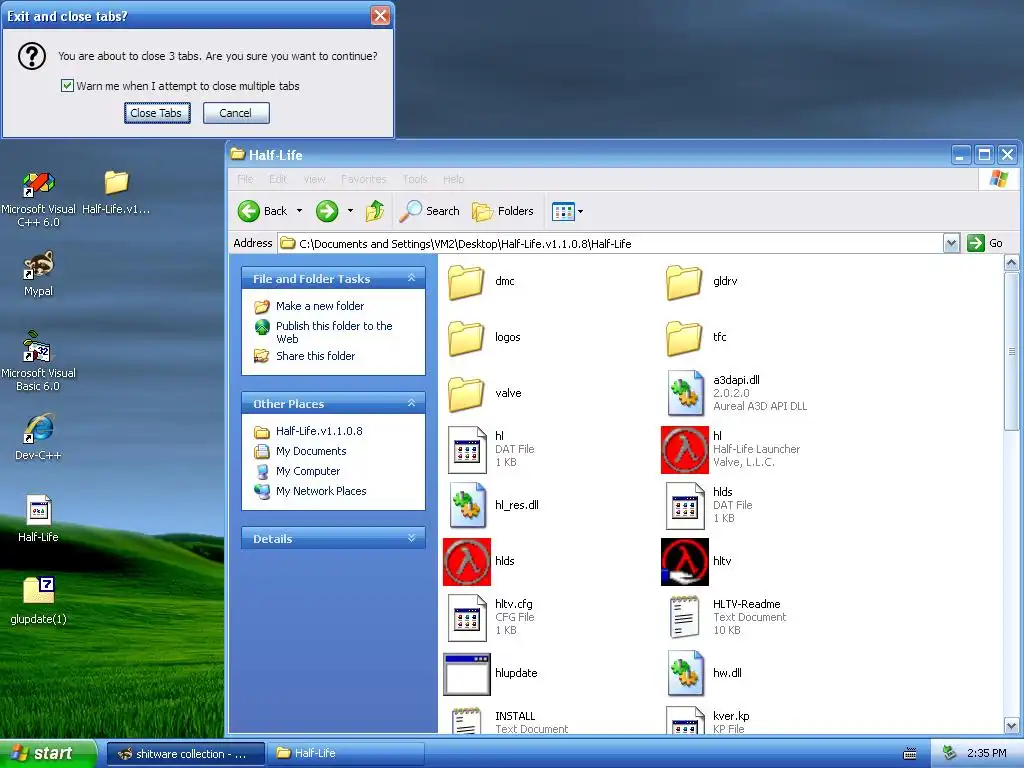Screen dimensions: 1024x768
Task: Open the File menu
Action: pyautogui.click(x=246, y=179)
